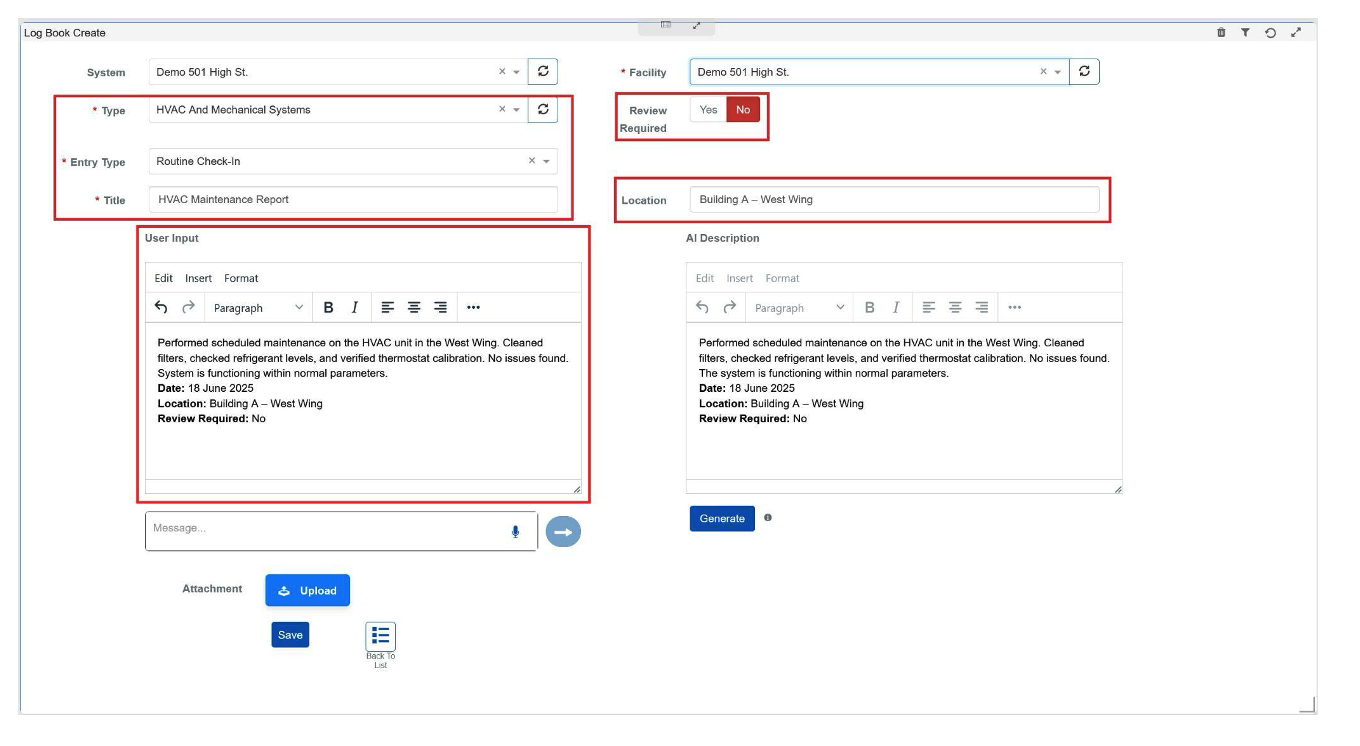Click the refresh icon beside System field

click(x=542, y=72)
